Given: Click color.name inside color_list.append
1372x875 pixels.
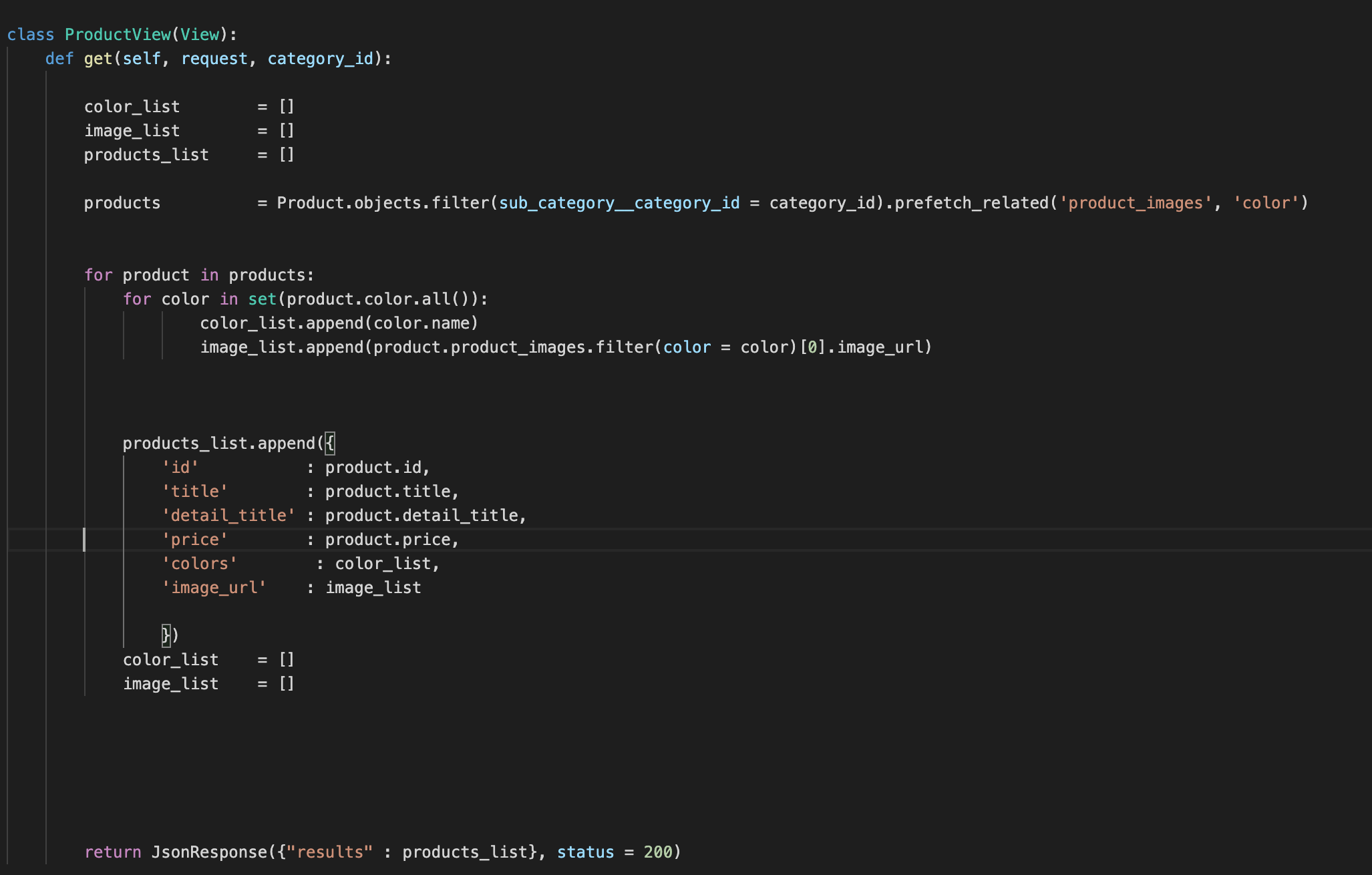Looking at the screenshot, I should pos(421,323).
